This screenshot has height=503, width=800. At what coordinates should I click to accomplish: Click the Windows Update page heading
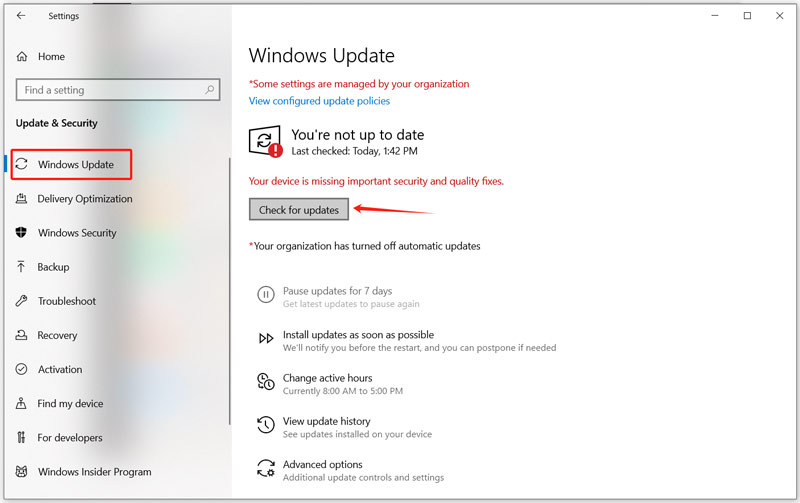coord(321,55)
